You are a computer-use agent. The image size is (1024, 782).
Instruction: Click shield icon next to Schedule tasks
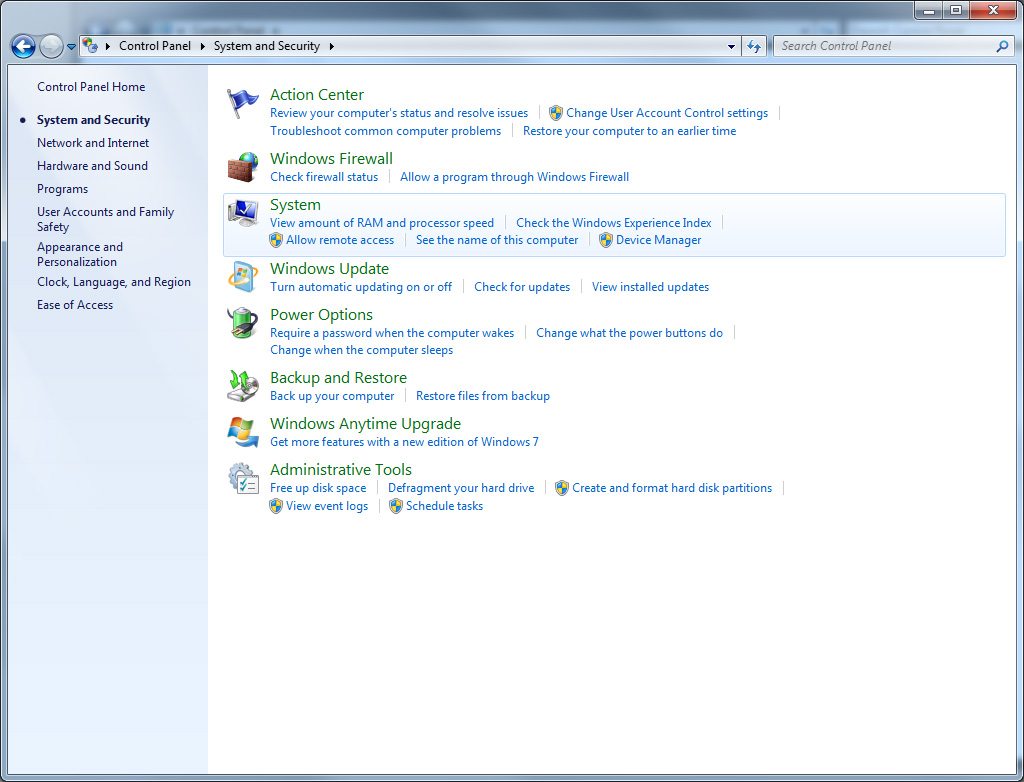396,506
